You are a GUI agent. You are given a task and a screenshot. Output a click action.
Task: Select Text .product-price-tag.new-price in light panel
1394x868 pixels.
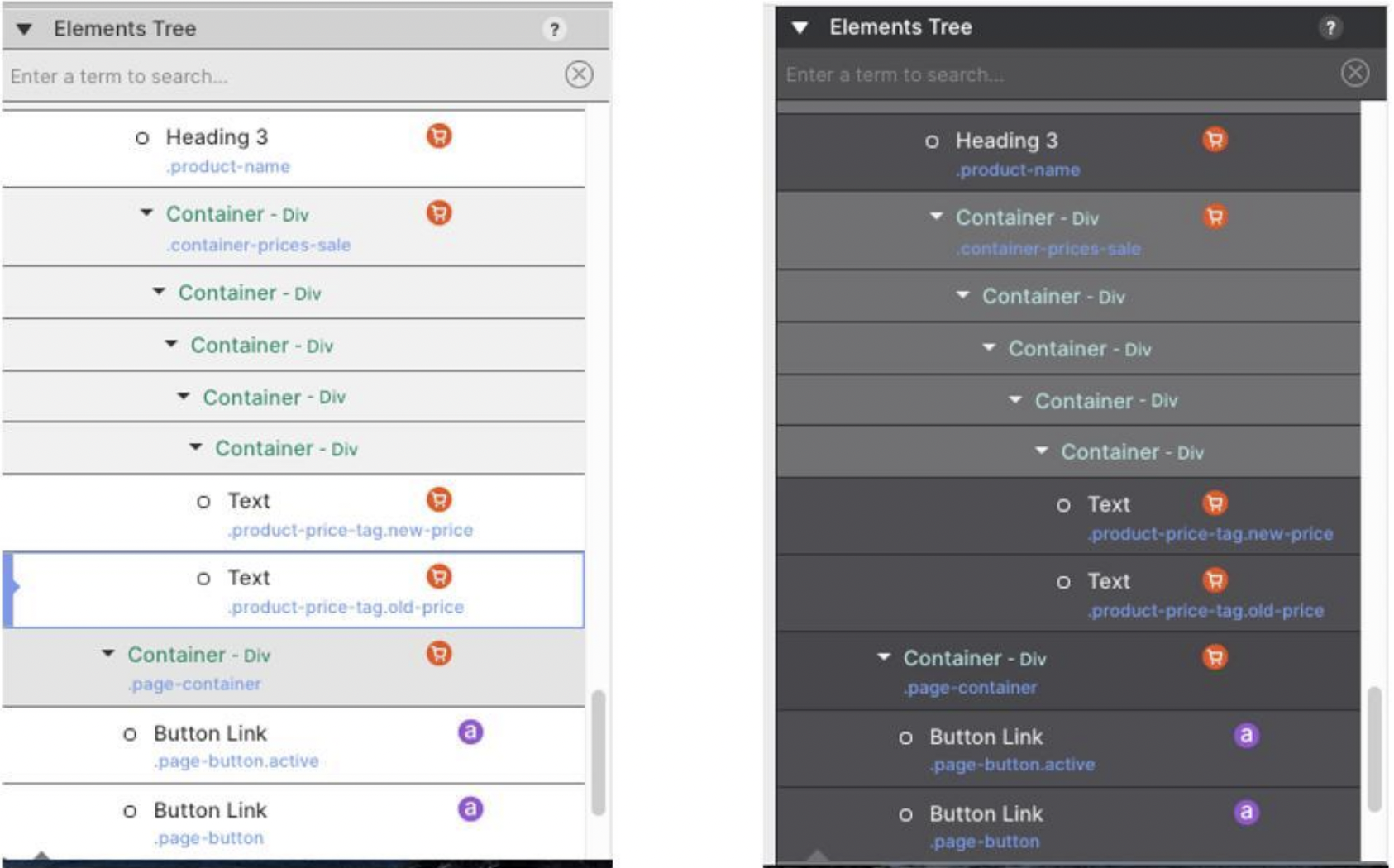[249, 502]
